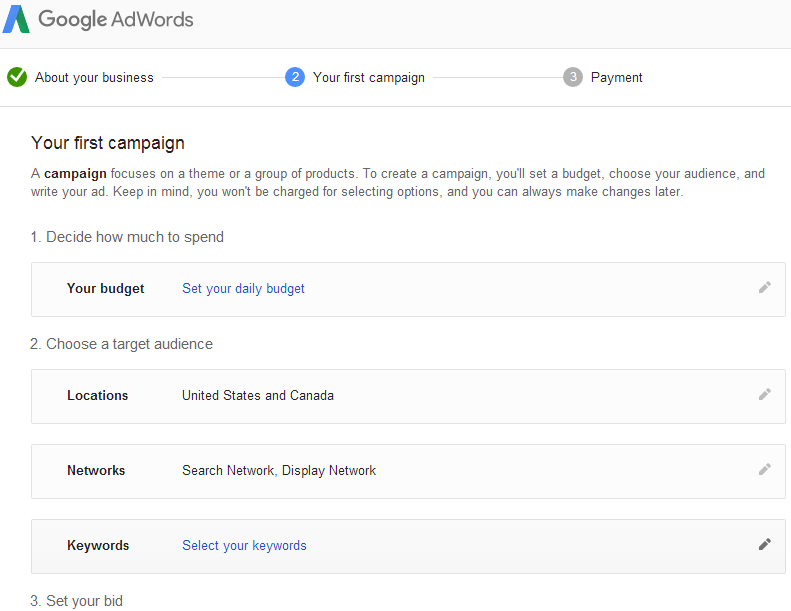Expand the Your budget row
This screenshot has height=611, width=791.
(x=408, y=290)
